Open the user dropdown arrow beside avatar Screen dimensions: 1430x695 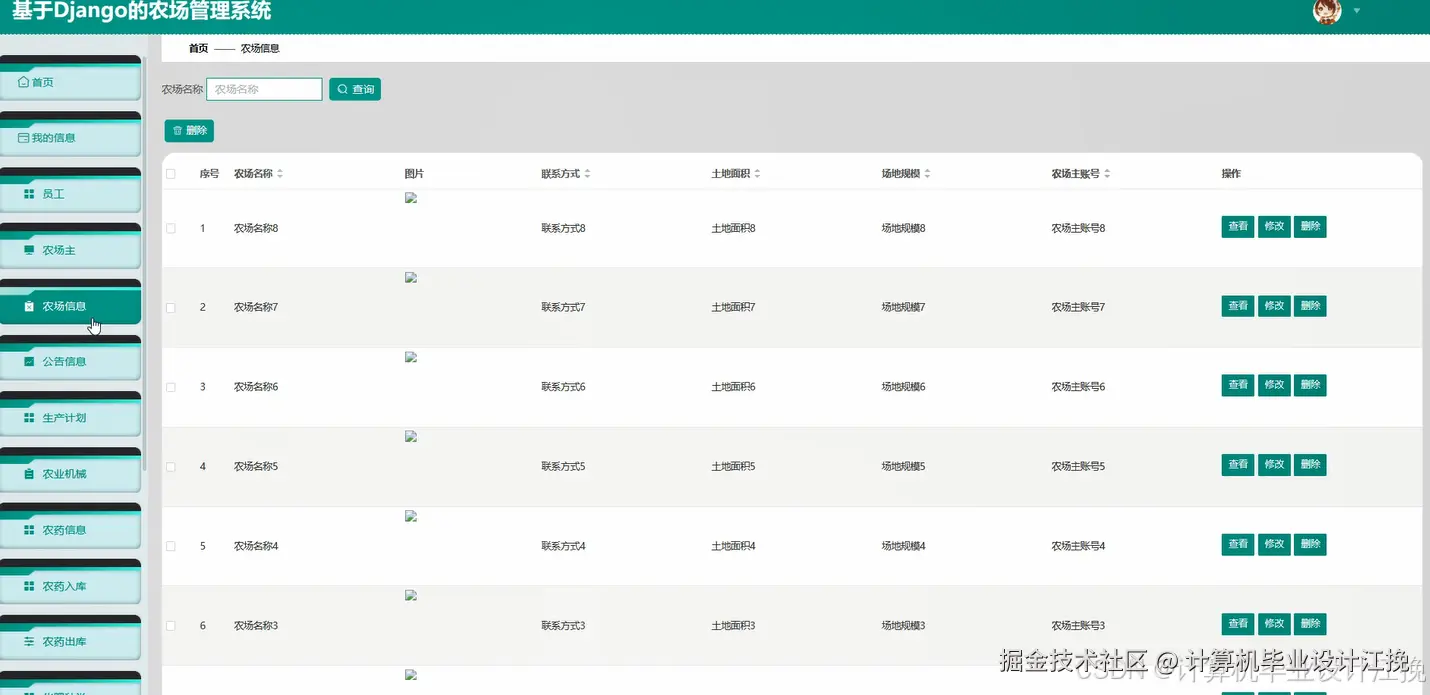point(1357,11)
